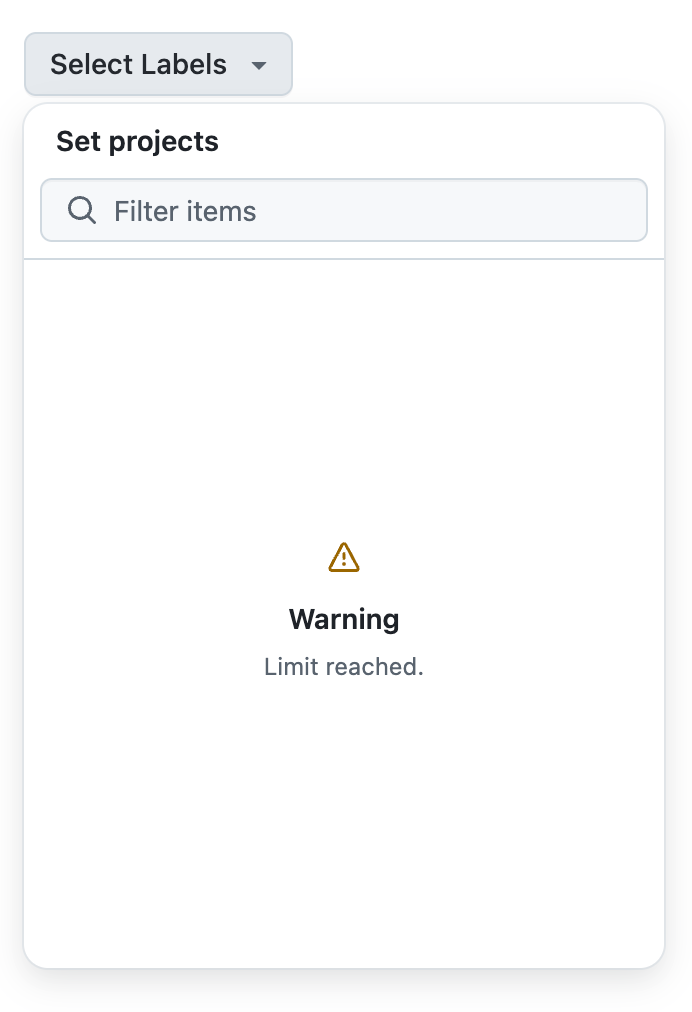Click the bold "Warning" heading
This screenshot has height=1012, width=692.
[344, 620]
